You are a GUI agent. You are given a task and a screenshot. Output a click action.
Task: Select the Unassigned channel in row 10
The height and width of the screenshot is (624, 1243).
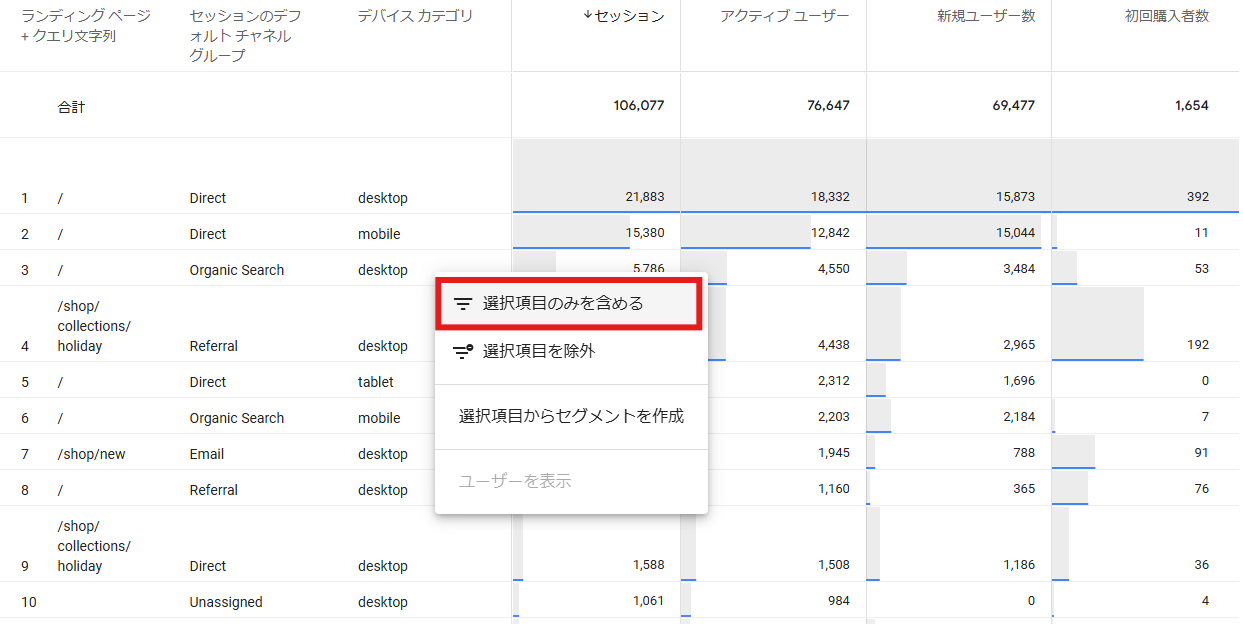coord(226,602)
